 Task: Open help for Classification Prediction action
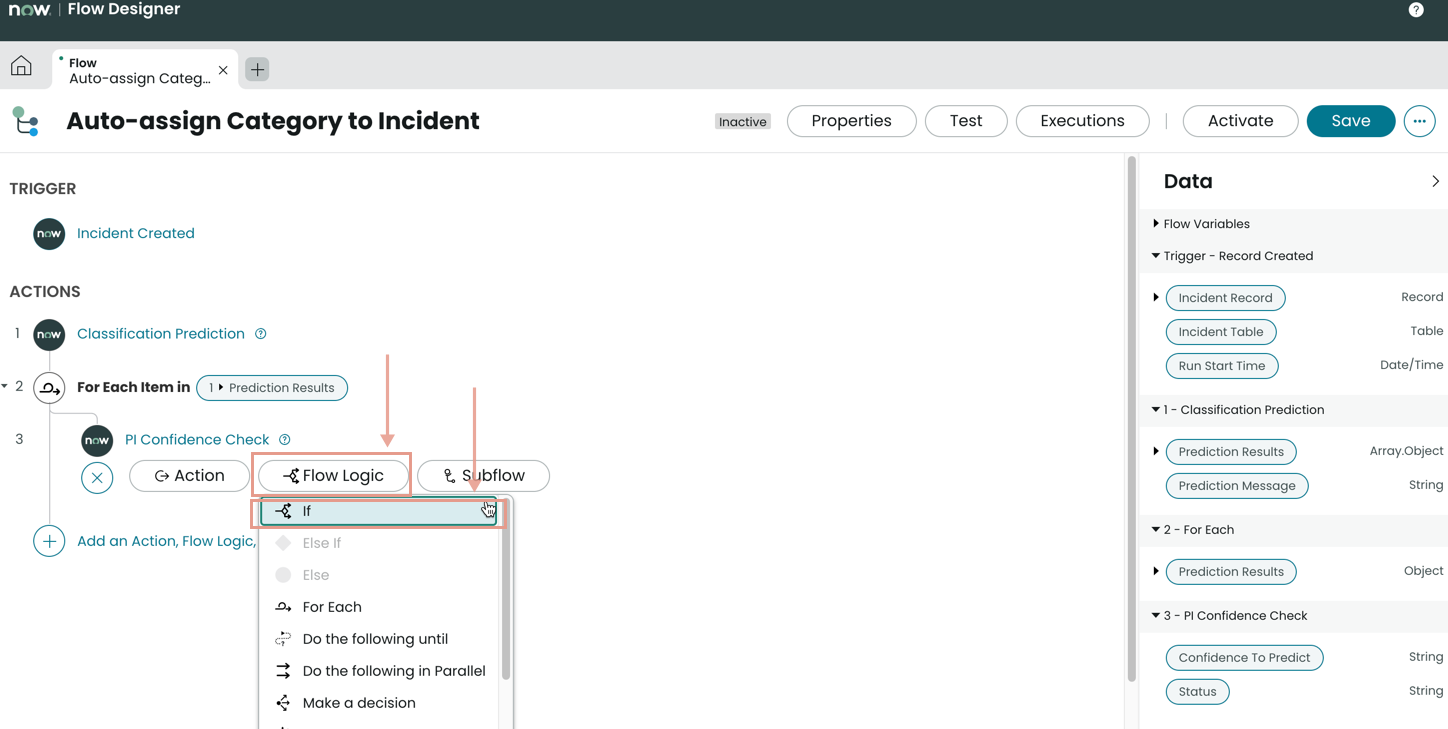point(260,334)
